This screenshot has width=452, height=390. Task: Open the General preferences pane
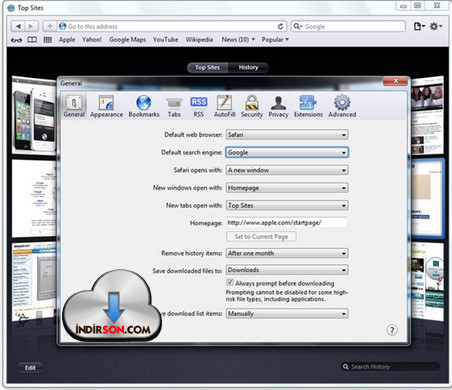pos(74,106)
